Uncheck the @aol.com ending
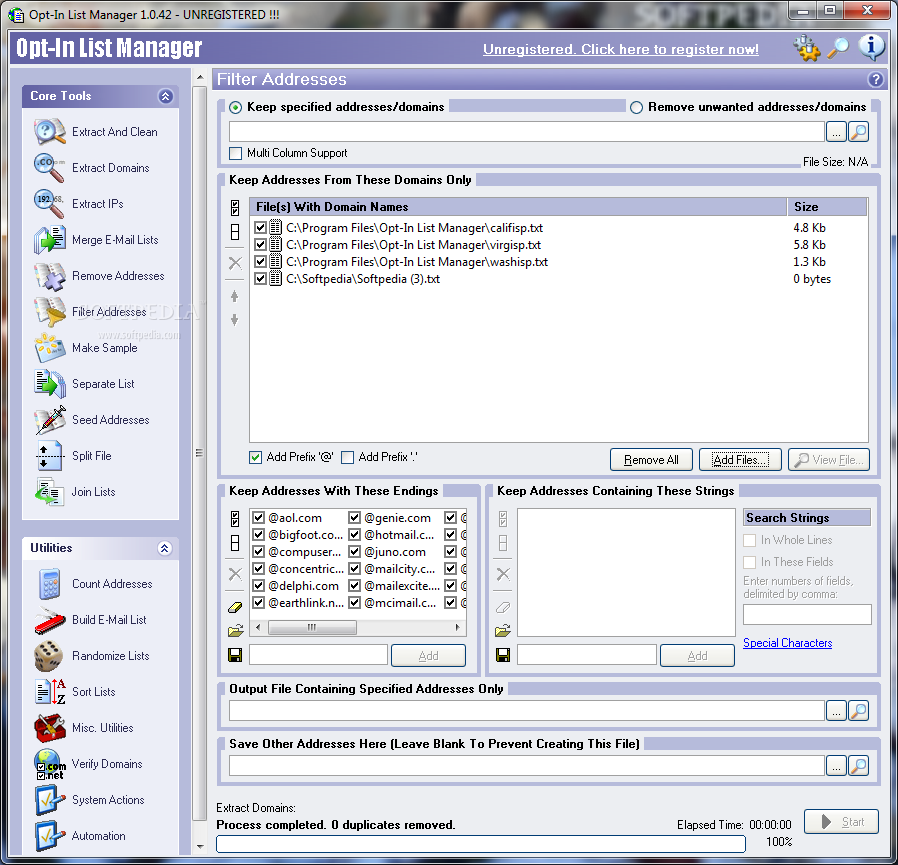The height and width of the screenshot is (865, 898). pos(258,518)
